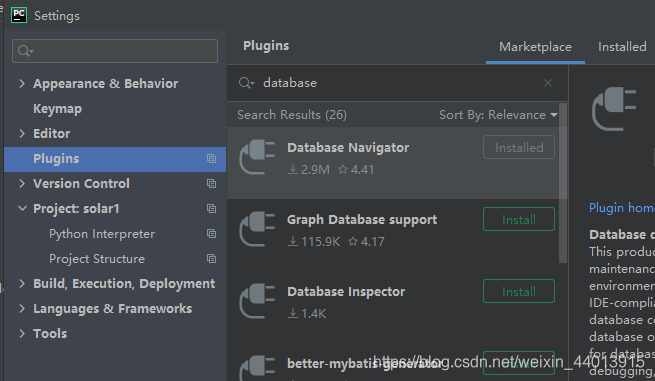This screenshot has width=655, height=381.
Task: Click the Database Inspector plugin icon
Action: pyautogui.click(x=257, y=300)
